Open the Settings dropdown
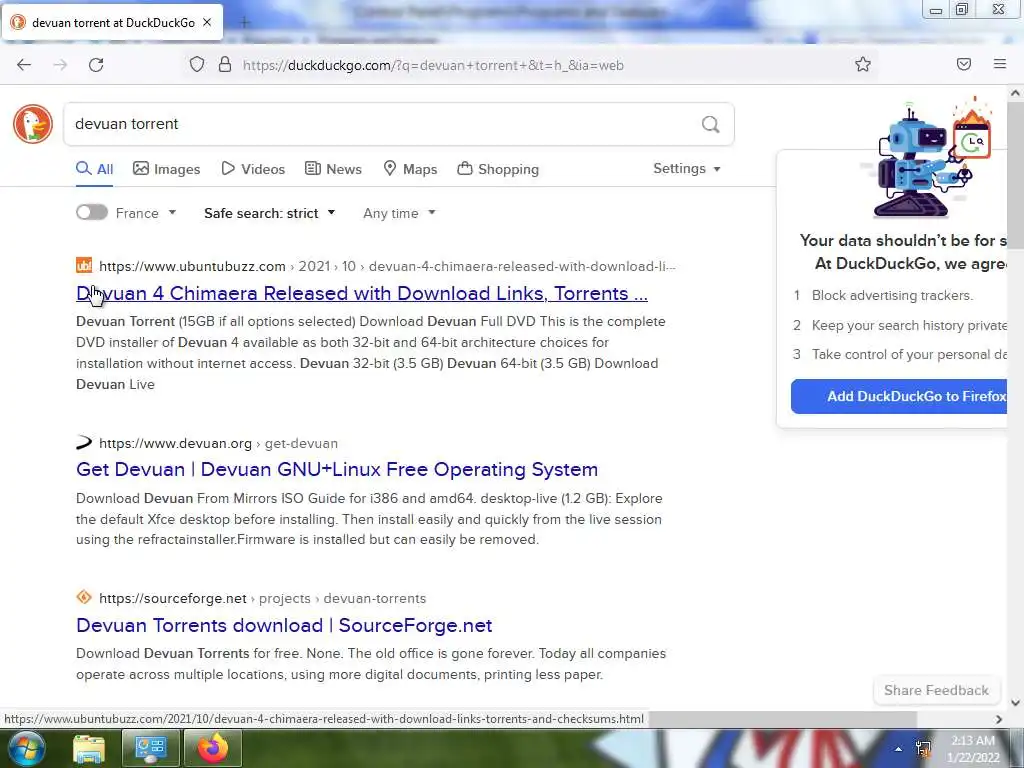Viewport: 1024px width, 768px height. pos(687,168)
